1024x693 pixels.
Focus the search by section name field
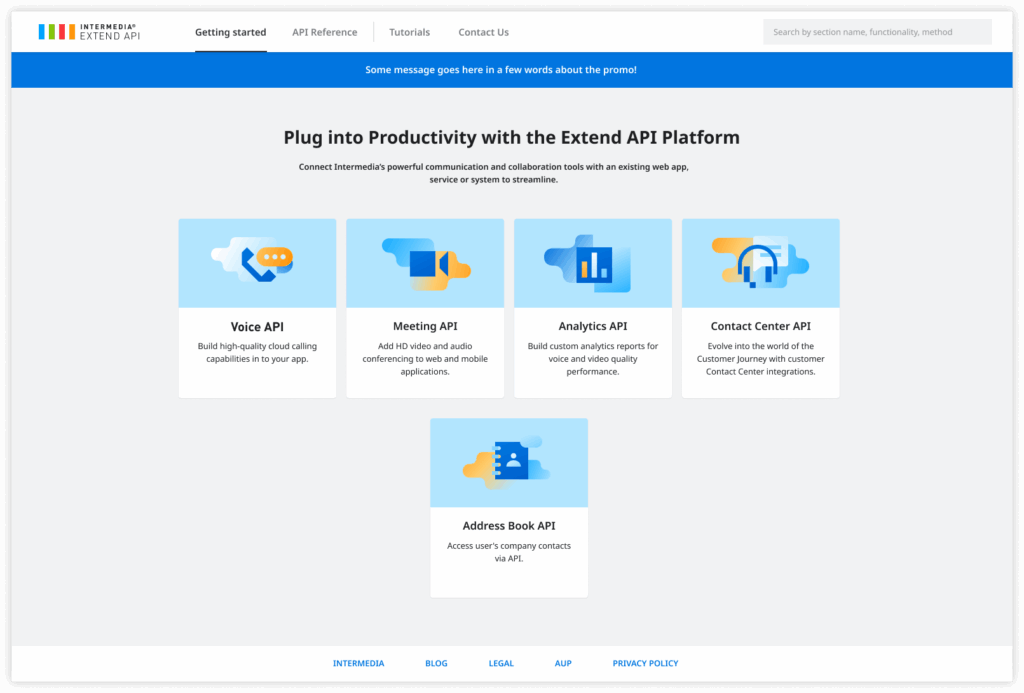click(877, 32)
